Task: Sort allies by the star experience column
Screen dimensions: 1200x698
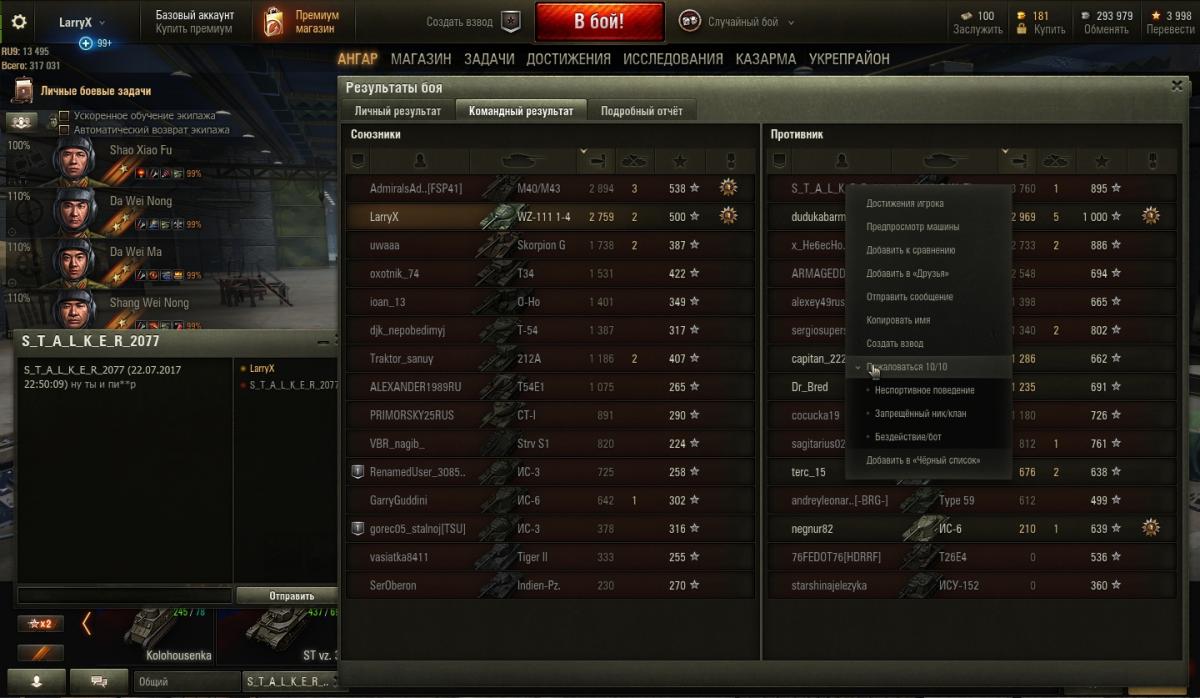Action: tap(680, 160)
